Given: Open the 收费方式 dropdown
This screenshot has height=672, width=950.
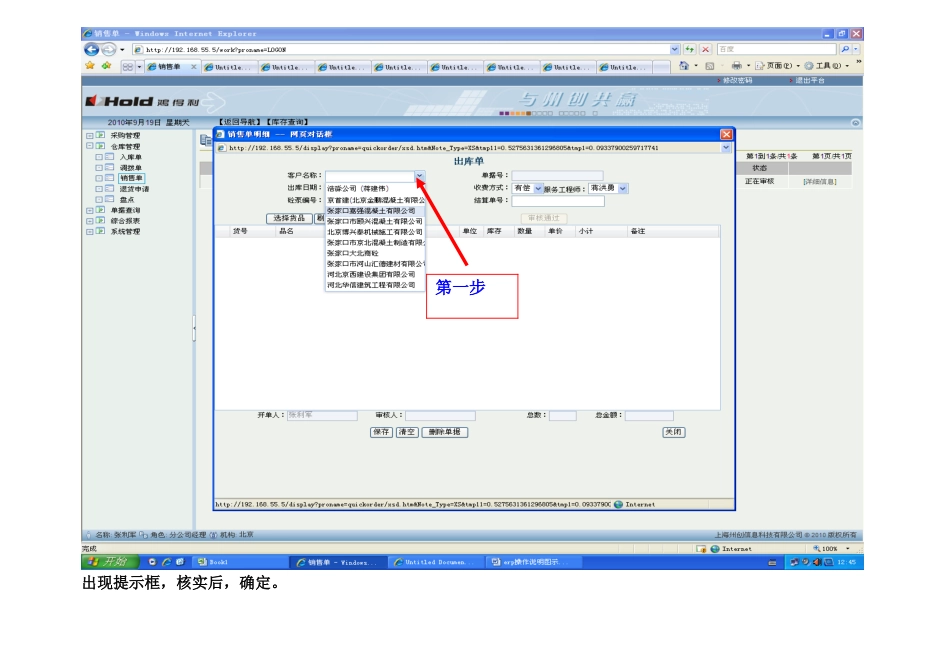Looking at the screenshot, I should tap(538, 188).
